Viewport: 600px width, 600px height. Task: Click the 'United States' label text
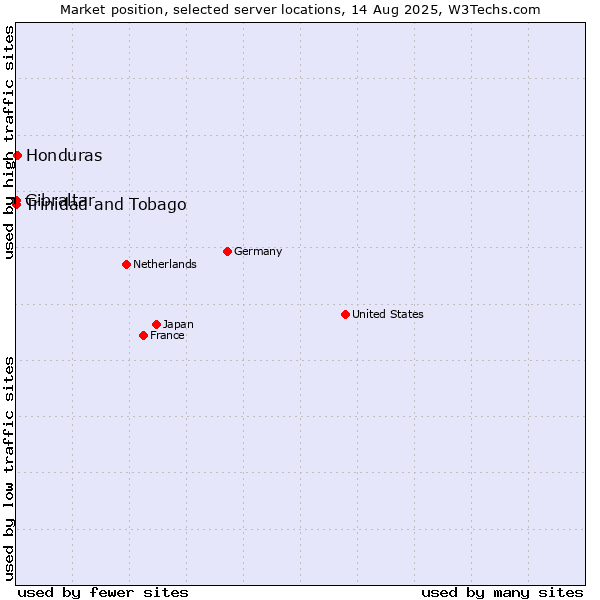388,314
